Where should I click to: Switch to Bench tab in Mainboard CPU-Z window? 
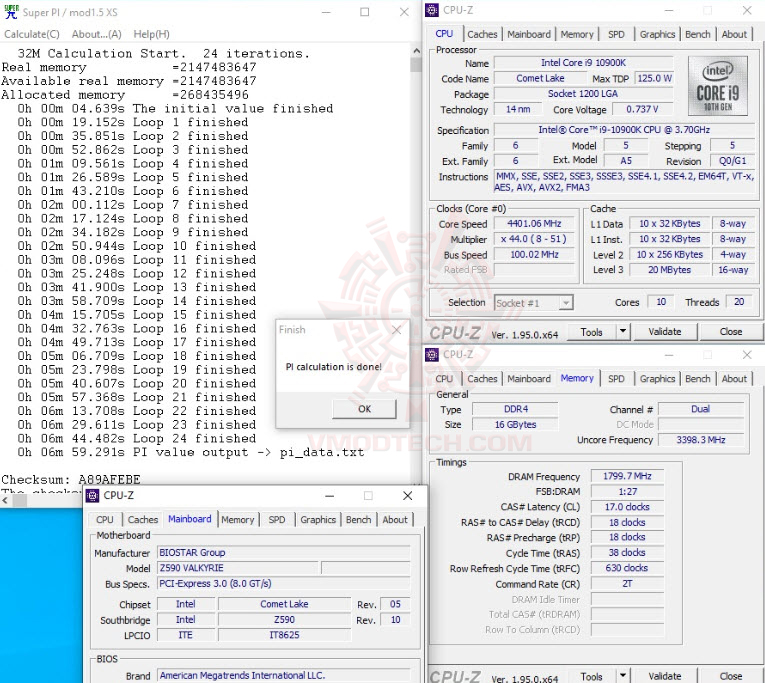point(359,520)
